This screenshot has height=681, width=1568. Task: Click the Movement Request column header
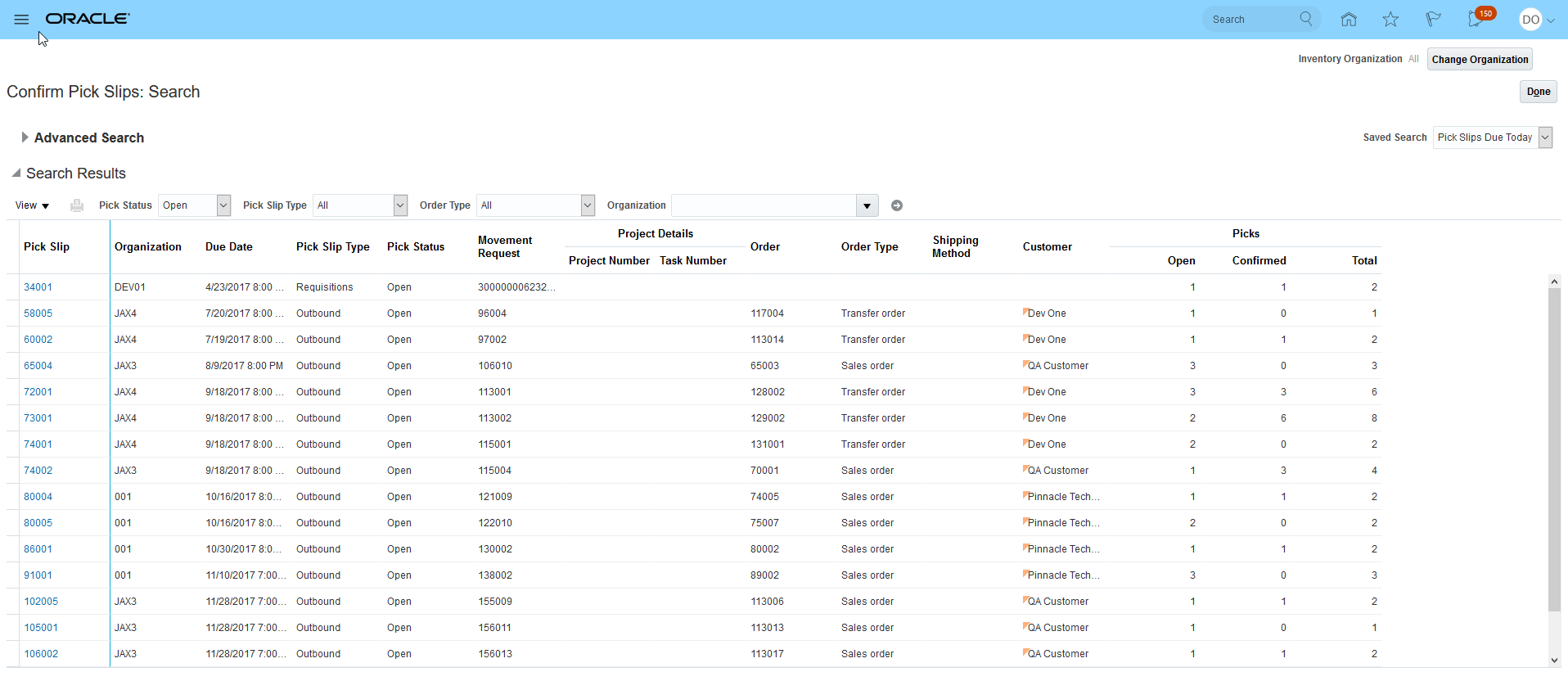(x=505, y=246)
